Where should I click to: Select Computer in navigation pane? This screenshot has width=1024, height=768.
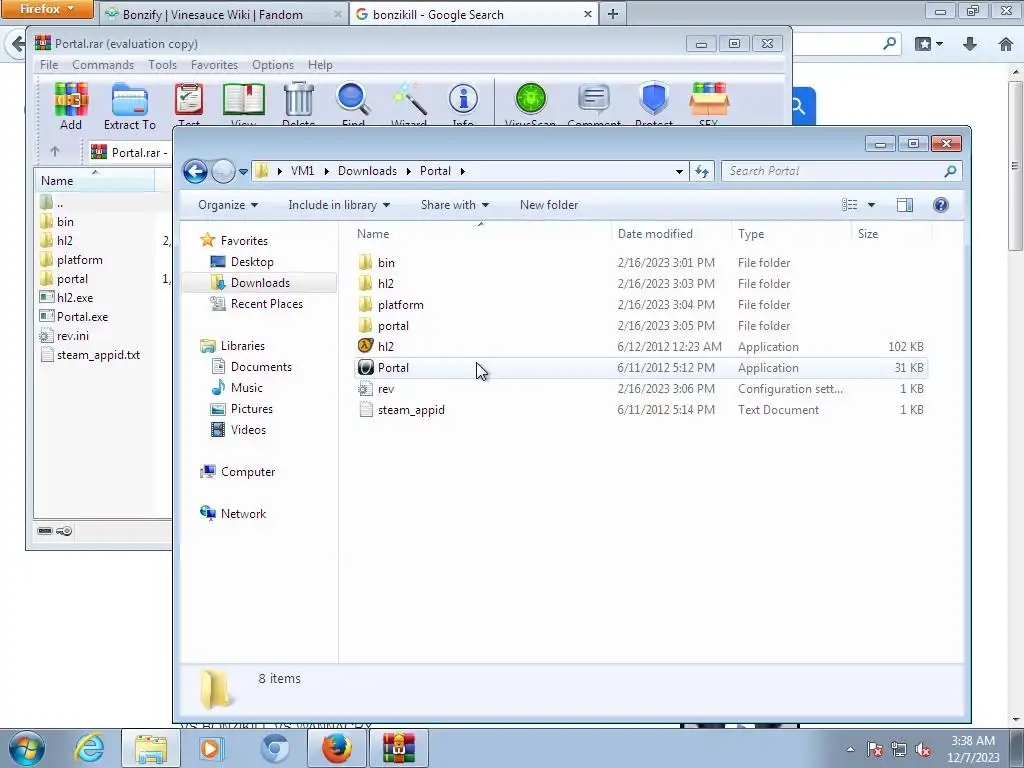click(x=248, y=472)
